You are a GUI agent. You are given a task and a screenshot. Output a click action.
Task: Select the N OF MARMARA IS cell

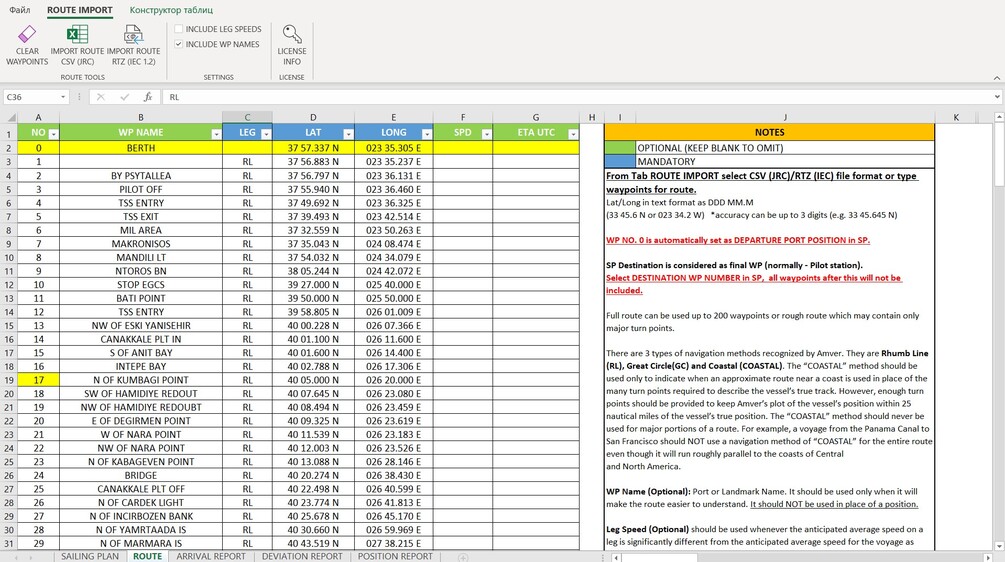141,543
